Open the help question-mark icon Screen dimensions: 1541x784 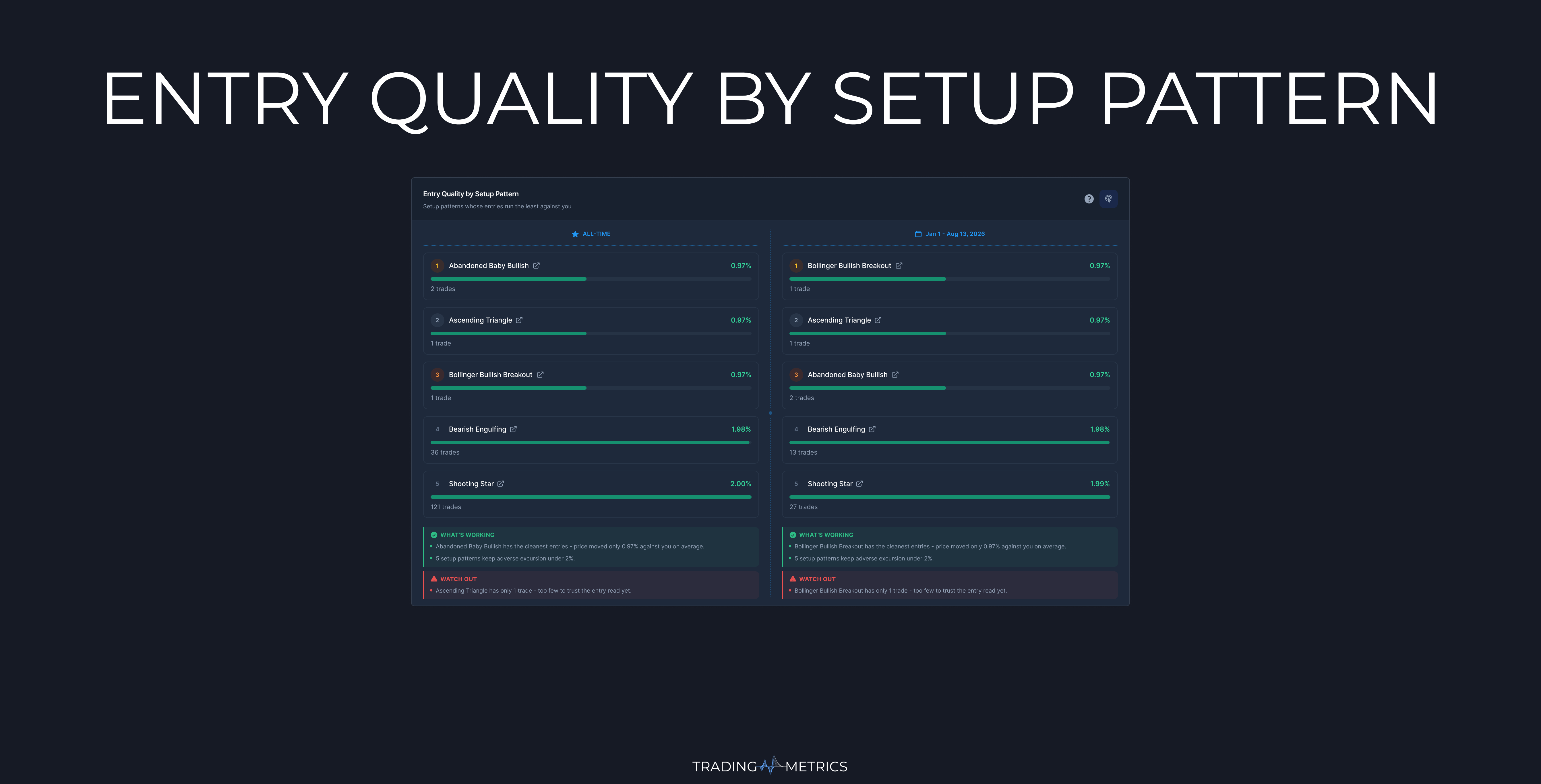1089,199
